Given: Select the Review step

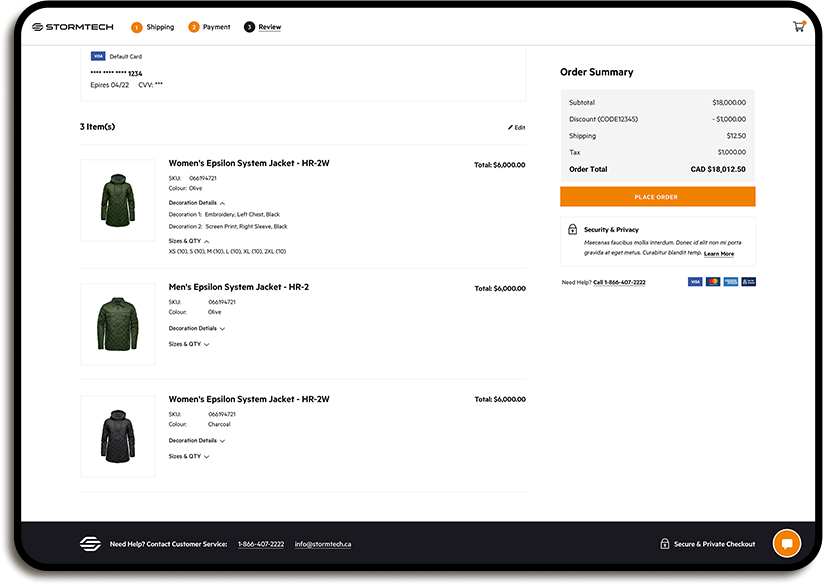Looking at the screenshot, I should [270, 27].
